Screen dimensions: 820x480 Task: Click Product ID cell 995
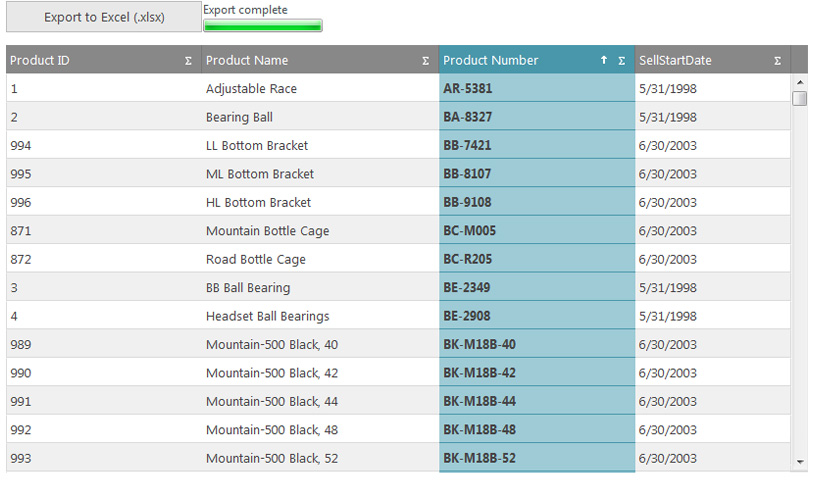[104, 174]
